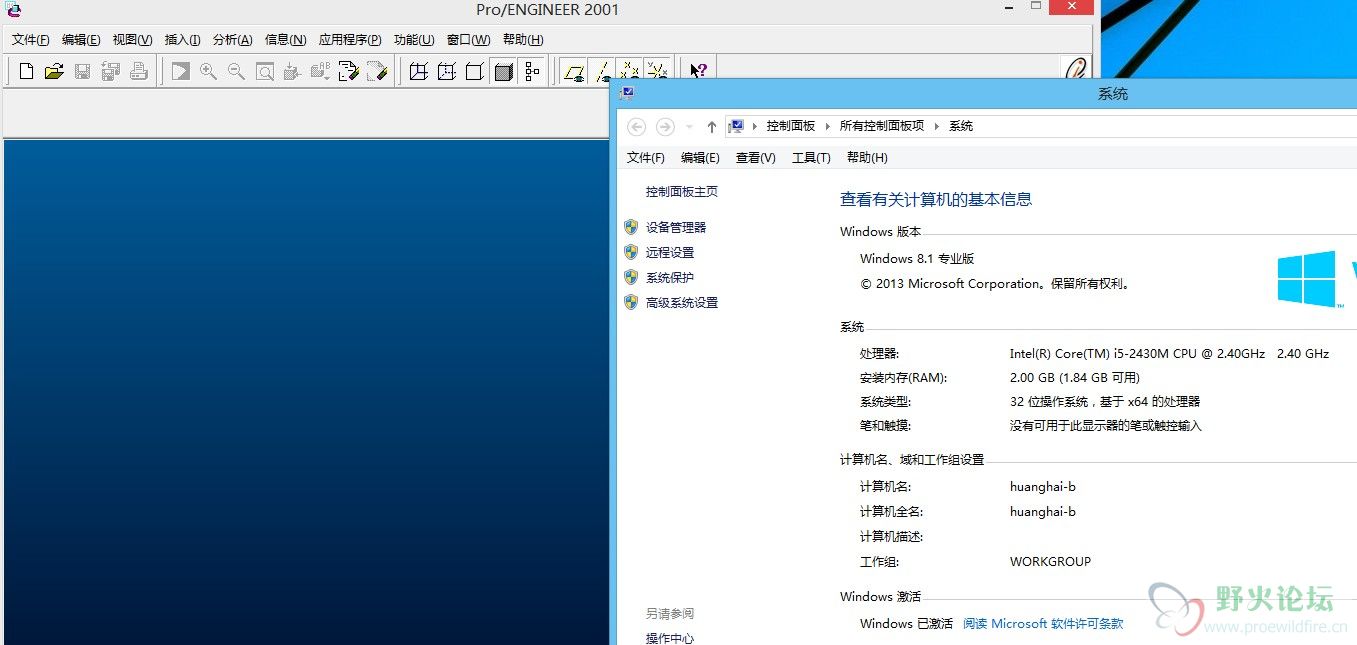Viewport: 1357px width, 645px height.
Task: Click 系统 breadcrumb in address bar
Action: pos(961,126)
